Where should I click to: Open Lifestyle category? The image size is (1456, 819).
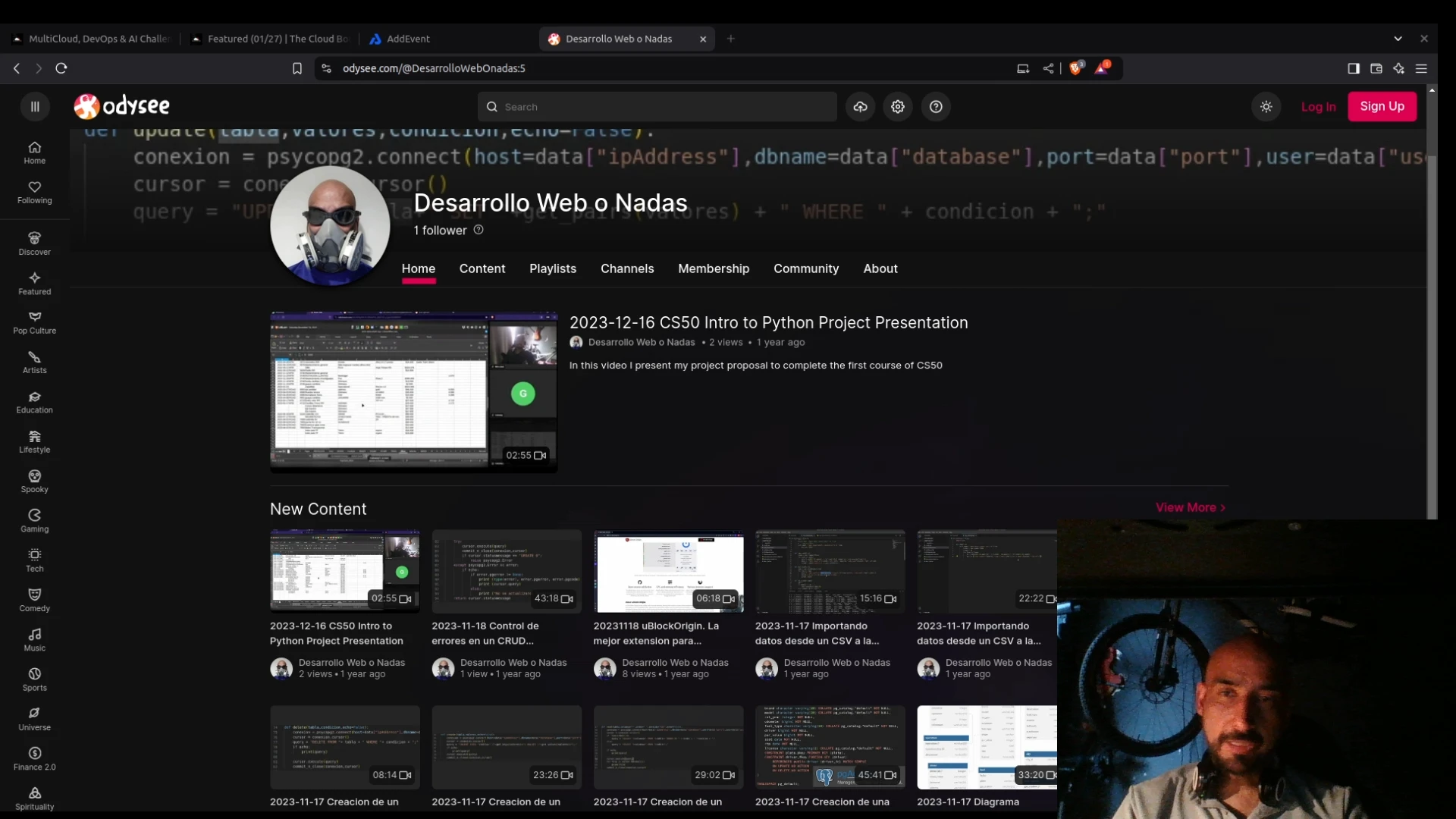pyautogui.click(x=35, y=442)
